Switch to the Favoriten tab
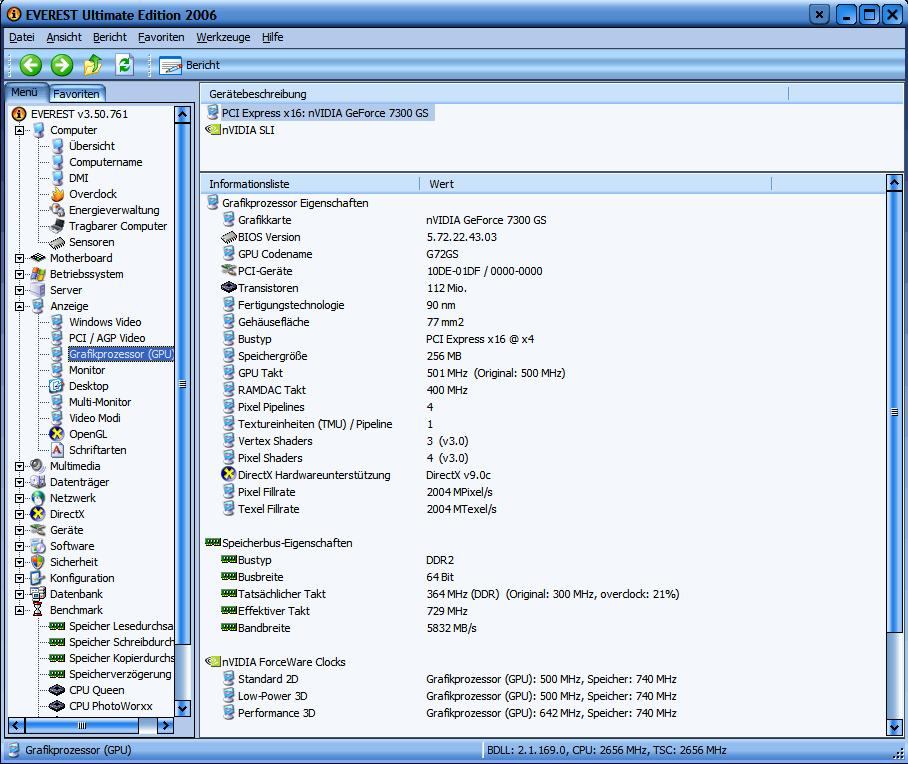 coord(76,94)
